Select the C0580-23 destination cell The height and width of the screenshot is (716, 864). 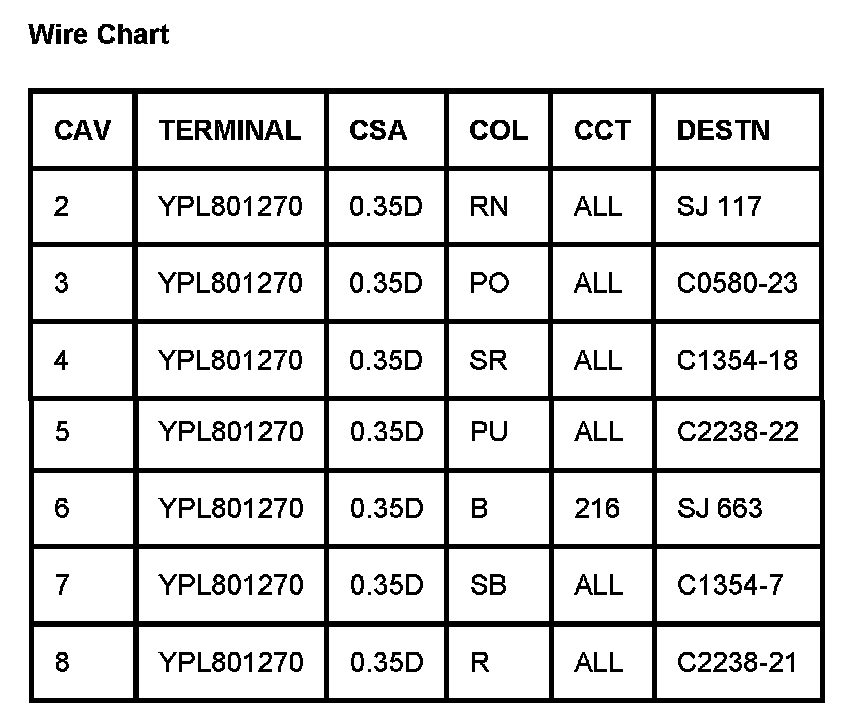click(737, 283)
